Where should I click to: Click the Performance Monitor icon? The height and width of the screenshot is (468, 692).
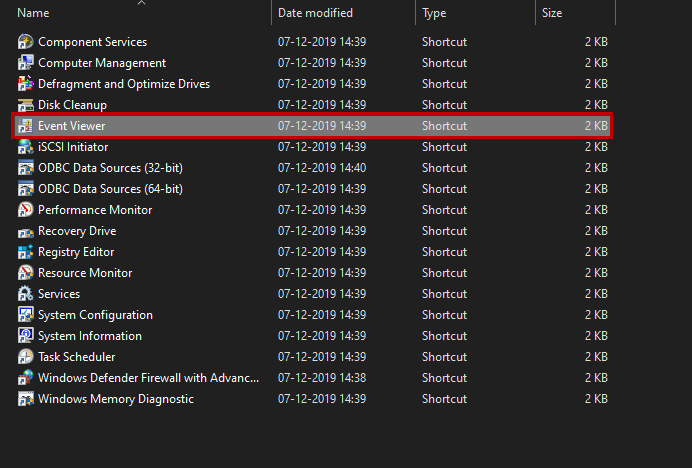tap(26, 210)
